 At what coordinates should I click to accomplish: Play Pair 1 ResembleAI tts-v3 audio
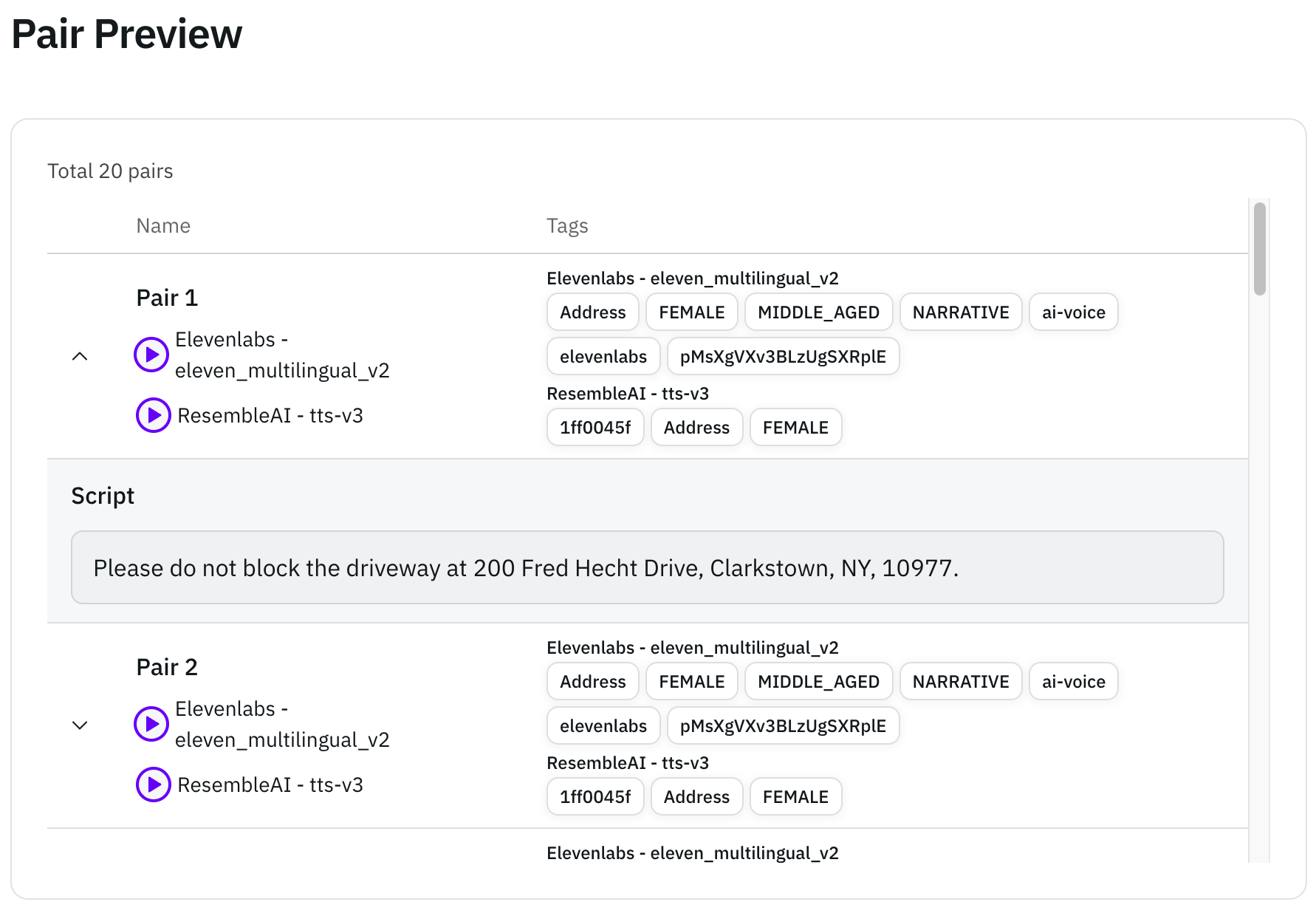pyautogui.click(x=154, y=415)
